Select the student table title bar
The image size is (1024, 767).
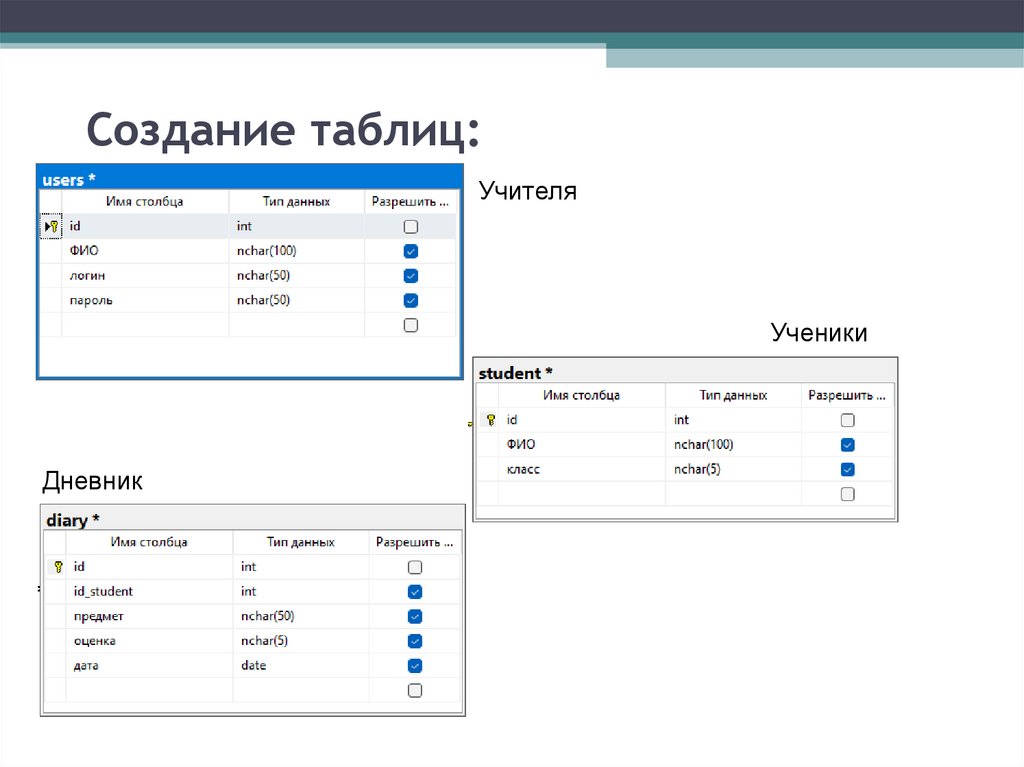[x=685, y=372]
